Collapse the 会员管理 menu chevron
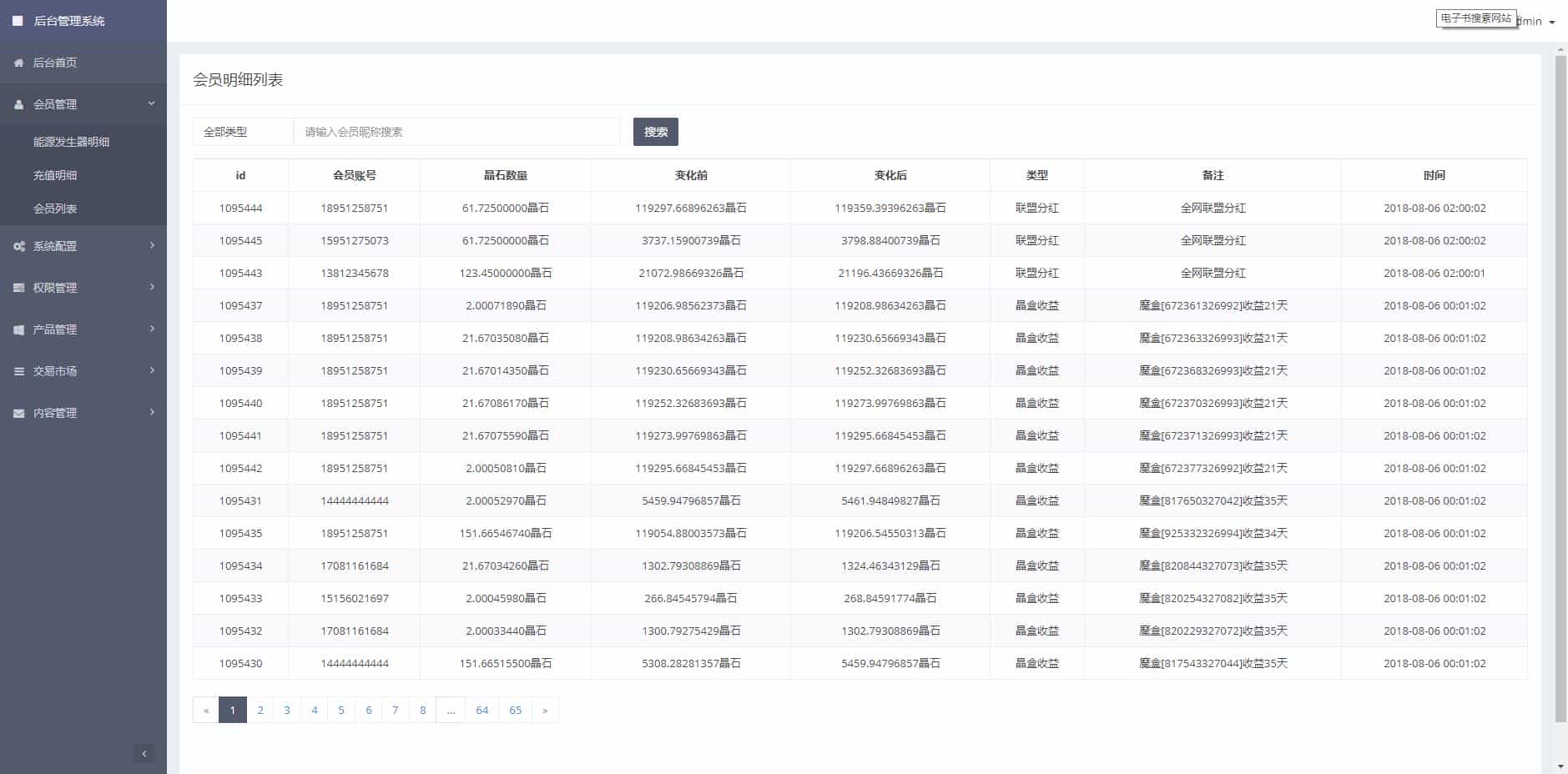1568x774 pixels. click(152, 103)
